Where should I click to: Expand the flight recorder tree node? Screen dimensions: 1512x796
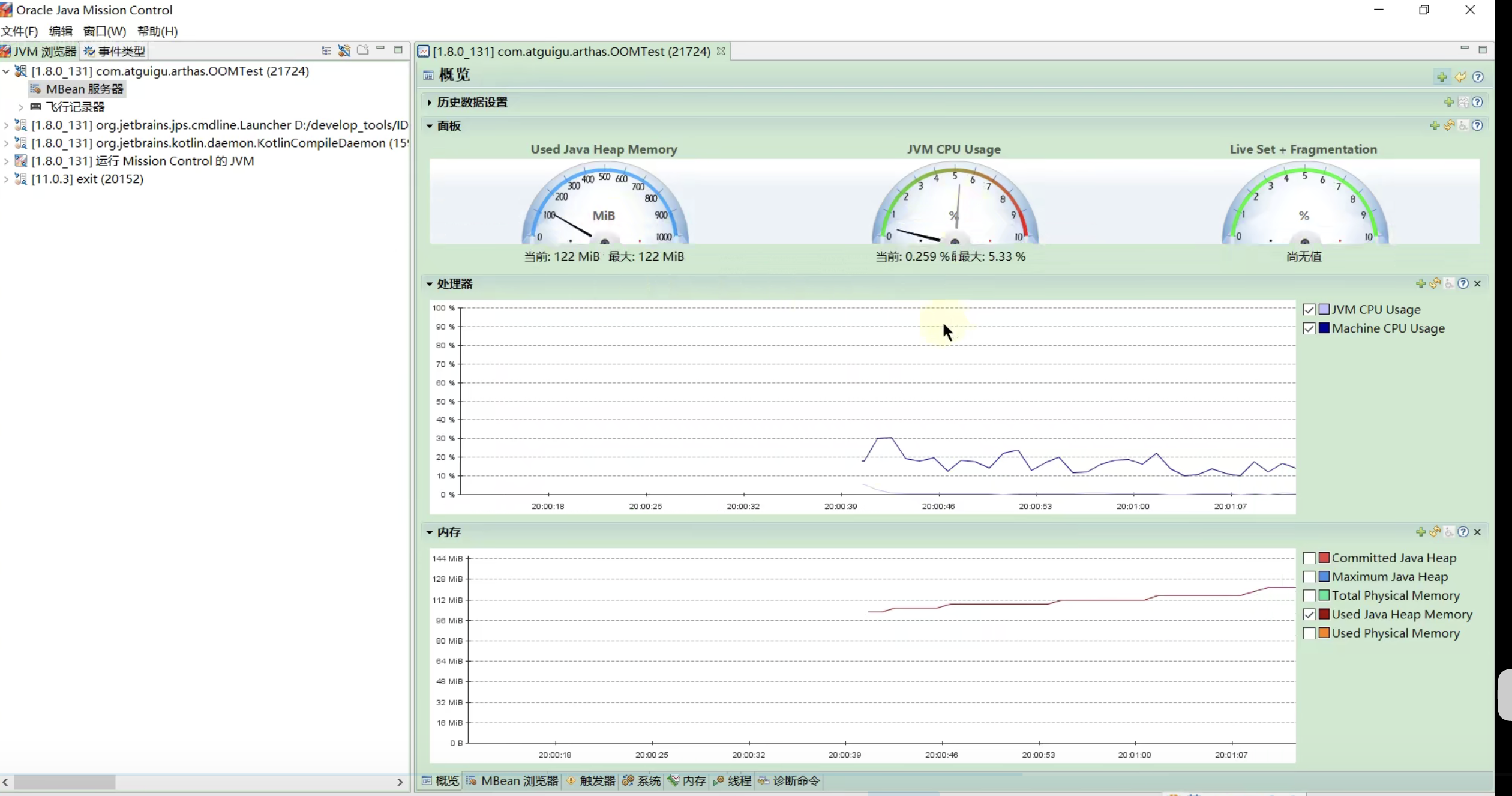click(21, 107)
